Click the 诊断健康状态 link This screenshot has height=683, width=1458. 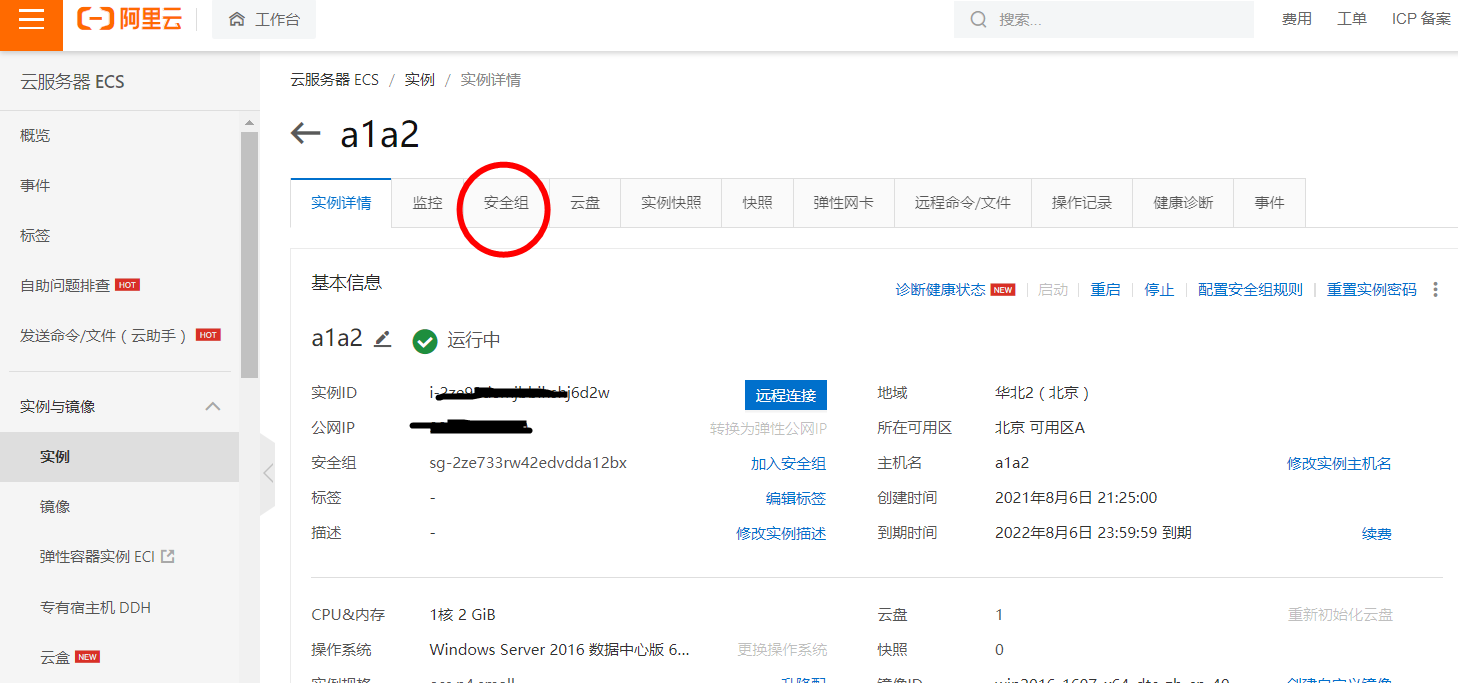[940, 290]
